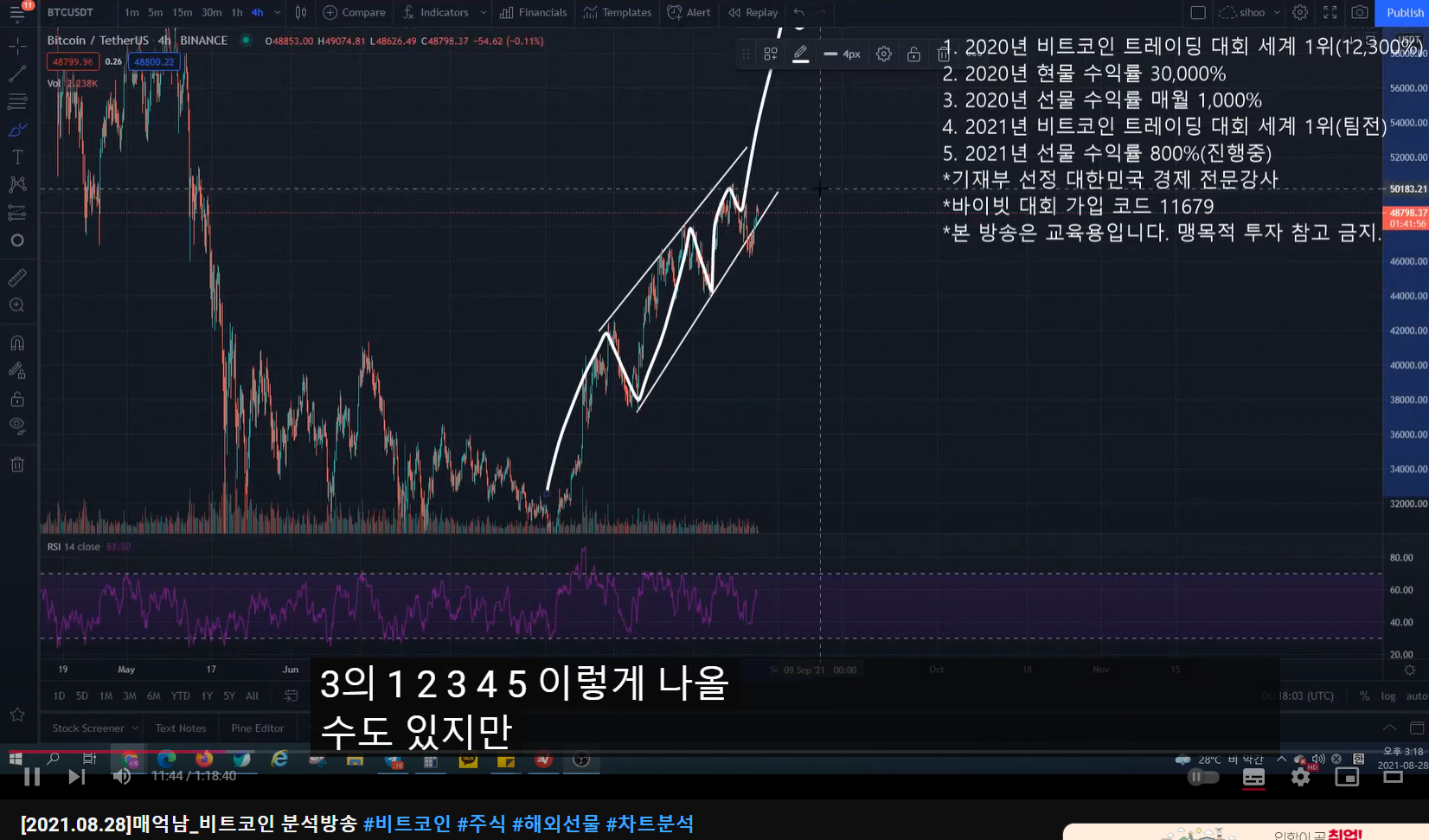Open the shapes and icons tool
1429x840 pixels.
coord(17,240)
